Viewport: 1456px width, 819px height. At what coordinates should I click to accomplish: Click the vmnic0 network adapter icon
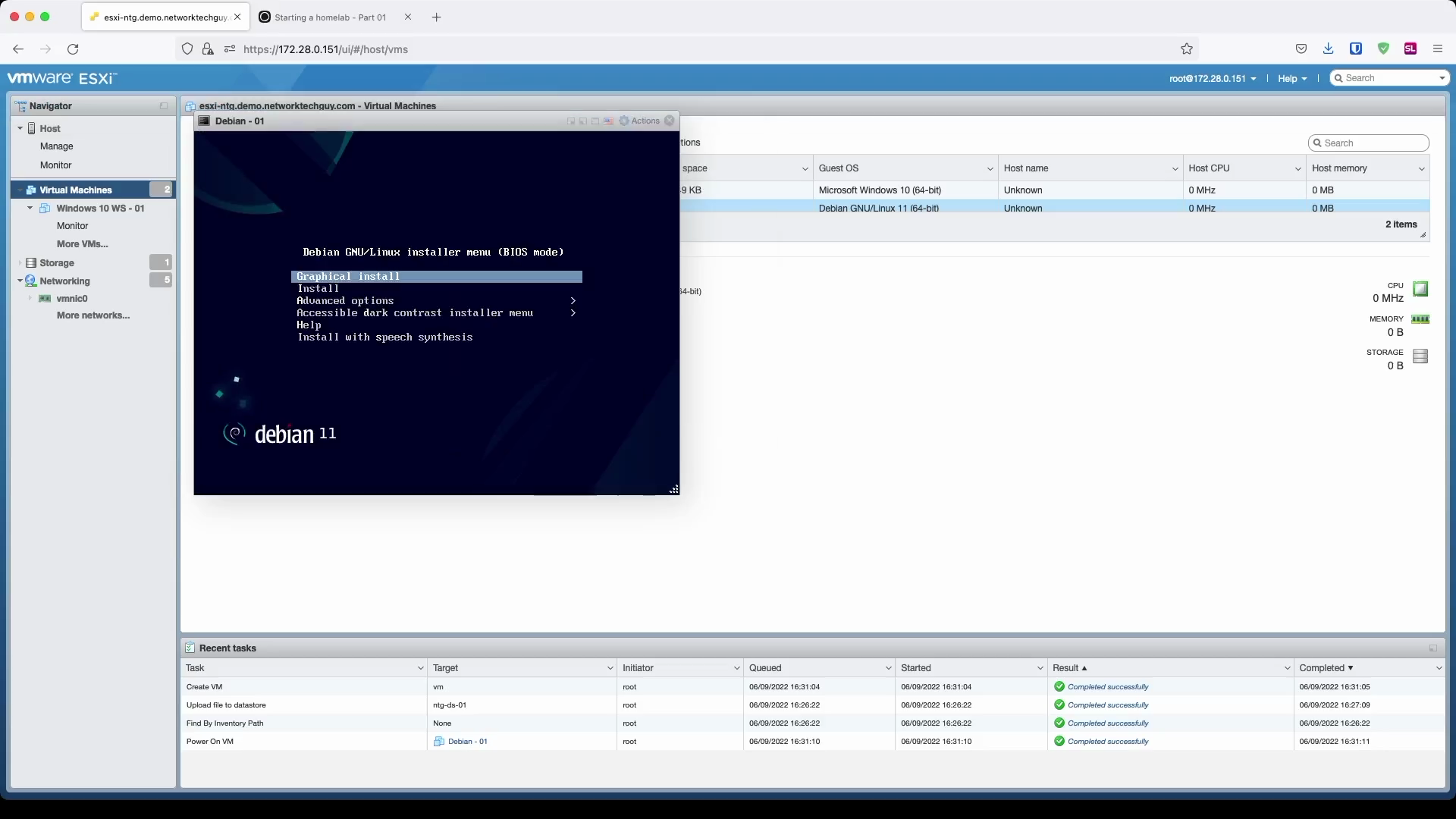click(45, 299)
